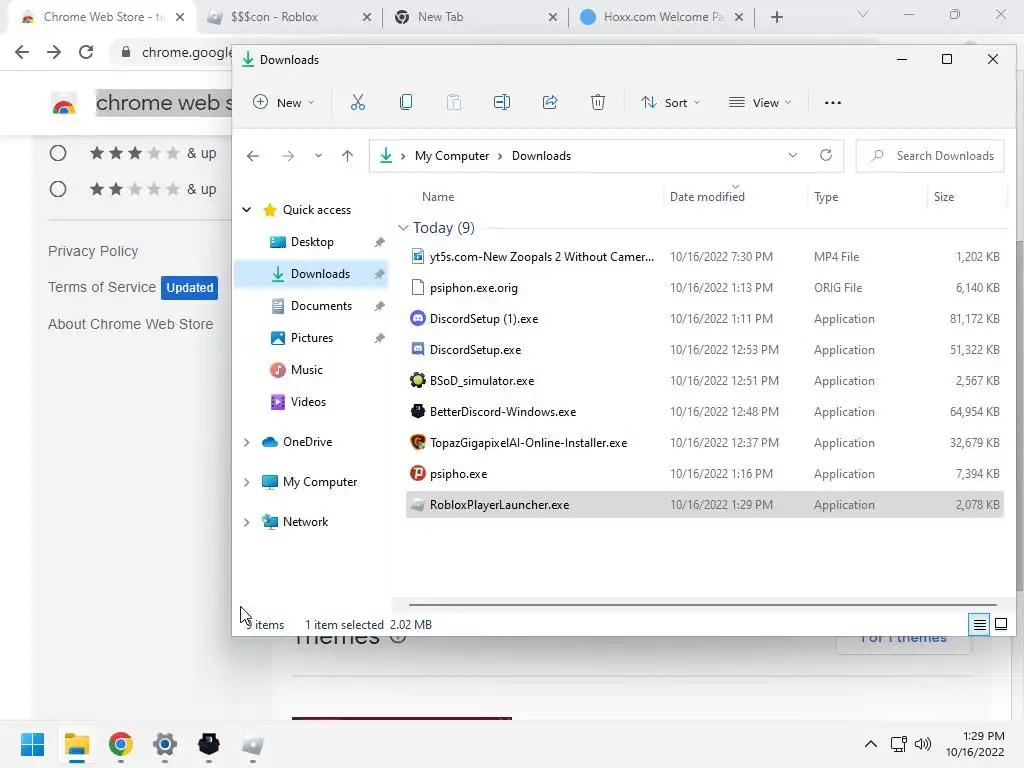The image size is (1024, 768).
Task: Click the Share icon in Explorer toolbar
Action: click(550, 103)
